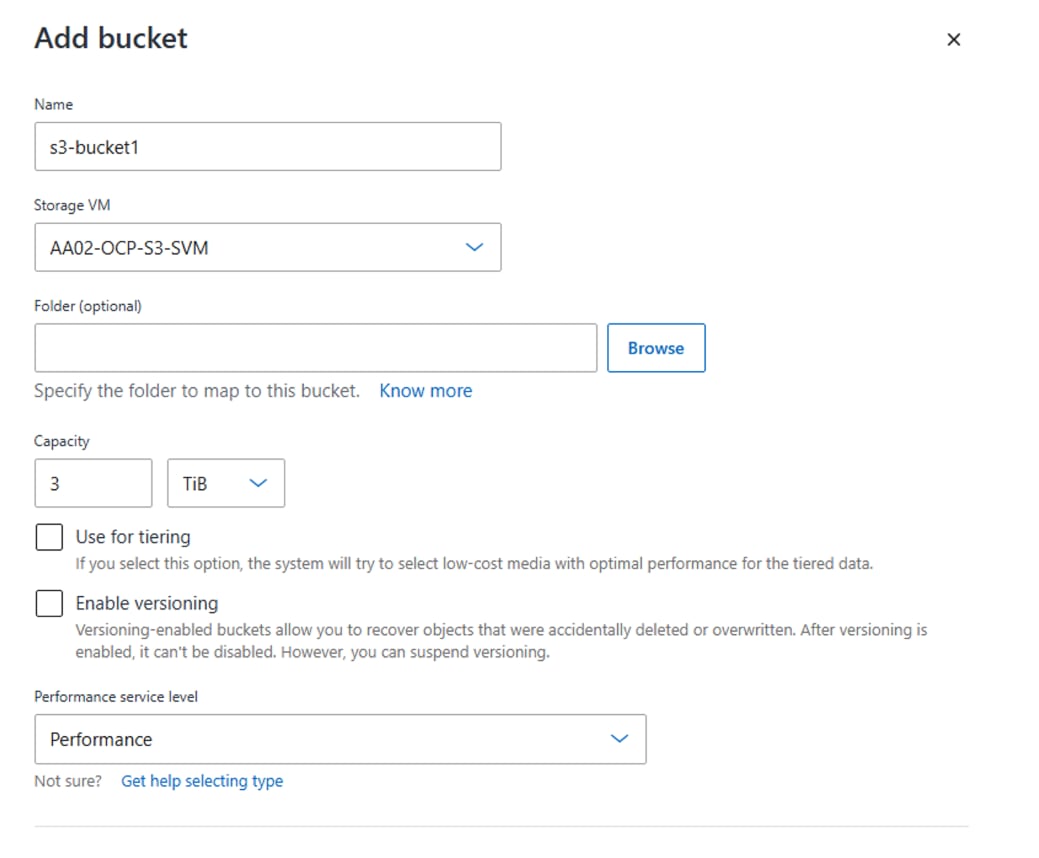The image size is (1039, 858).
Task: Click the Use for tiering label
Action: 133,537
